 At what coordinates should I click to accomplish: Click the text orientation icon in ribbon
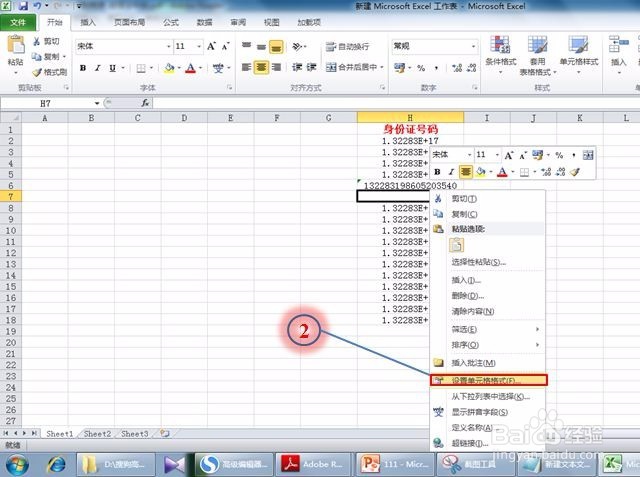(x=298, y=47)
